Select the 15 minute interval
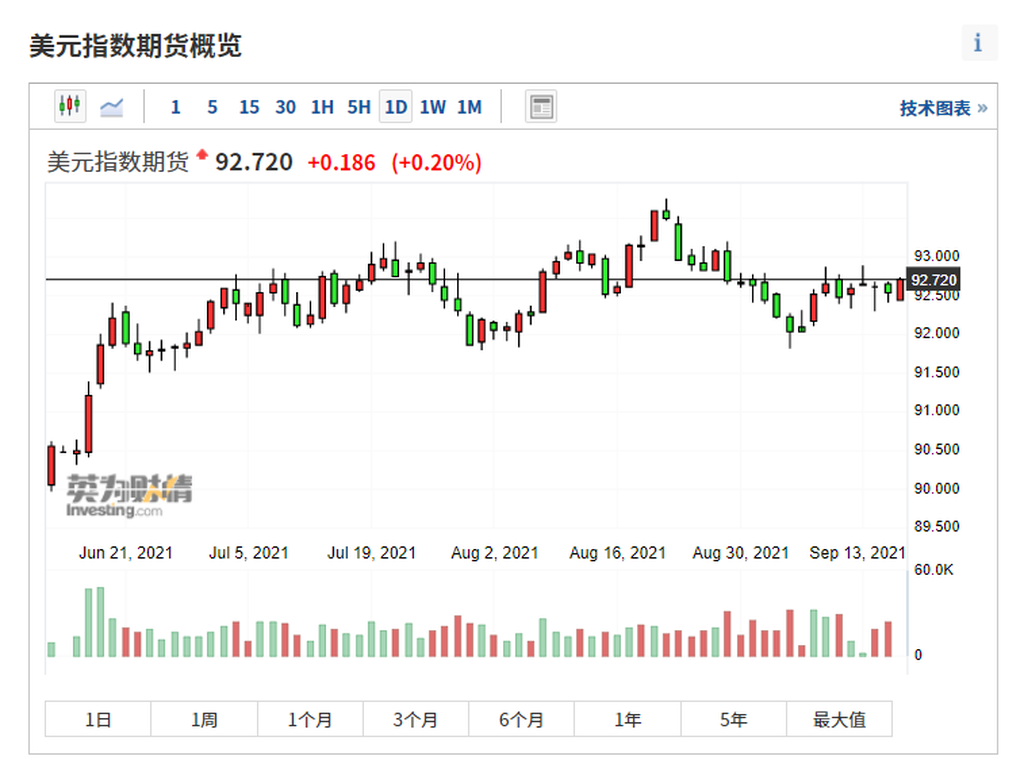This screenshot has height=779, width=1024. 249,107
